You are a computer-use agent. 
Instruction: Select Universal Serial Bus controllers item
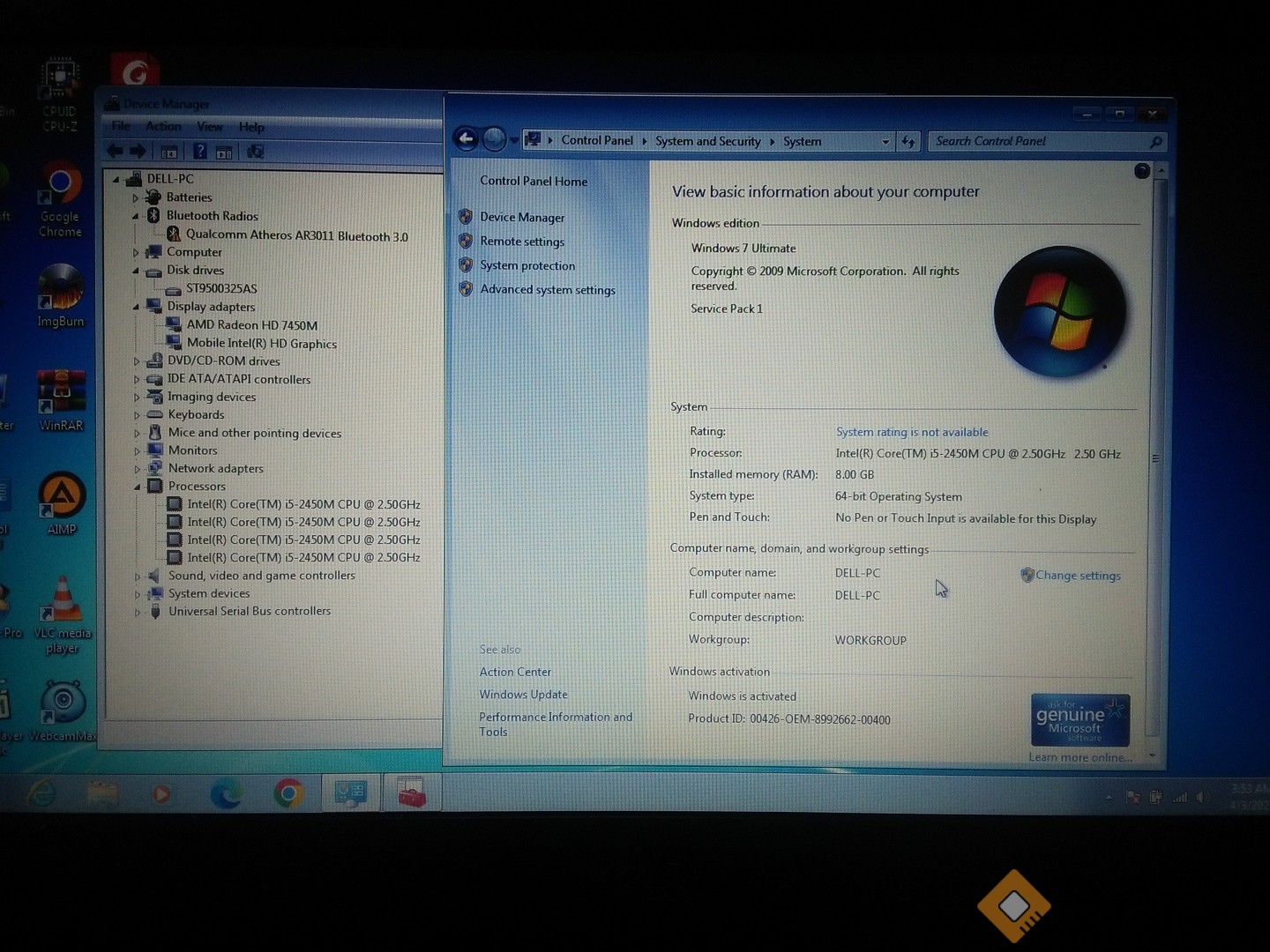(x=250, y=611)
